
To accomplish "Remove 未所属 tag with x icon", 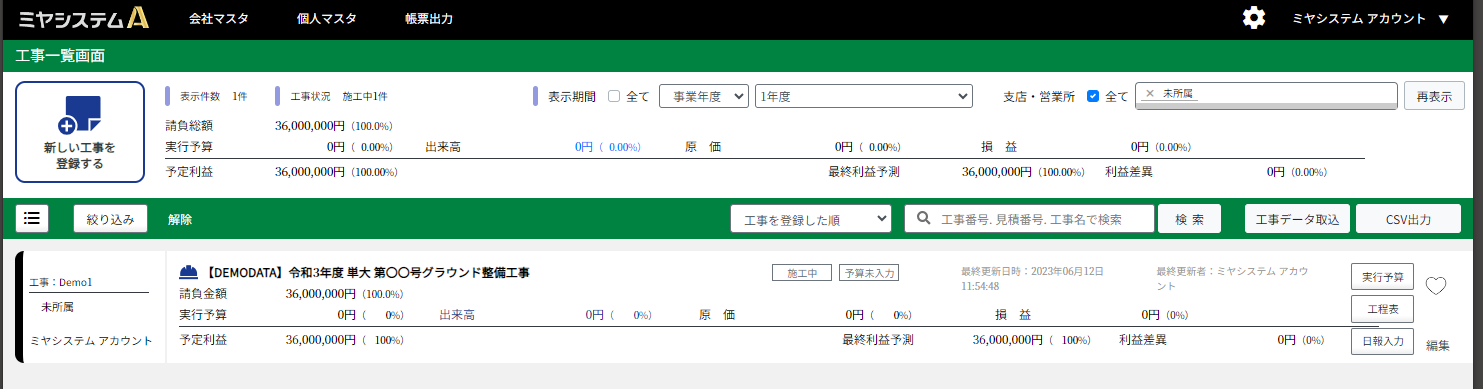I will coord(1149,93).
